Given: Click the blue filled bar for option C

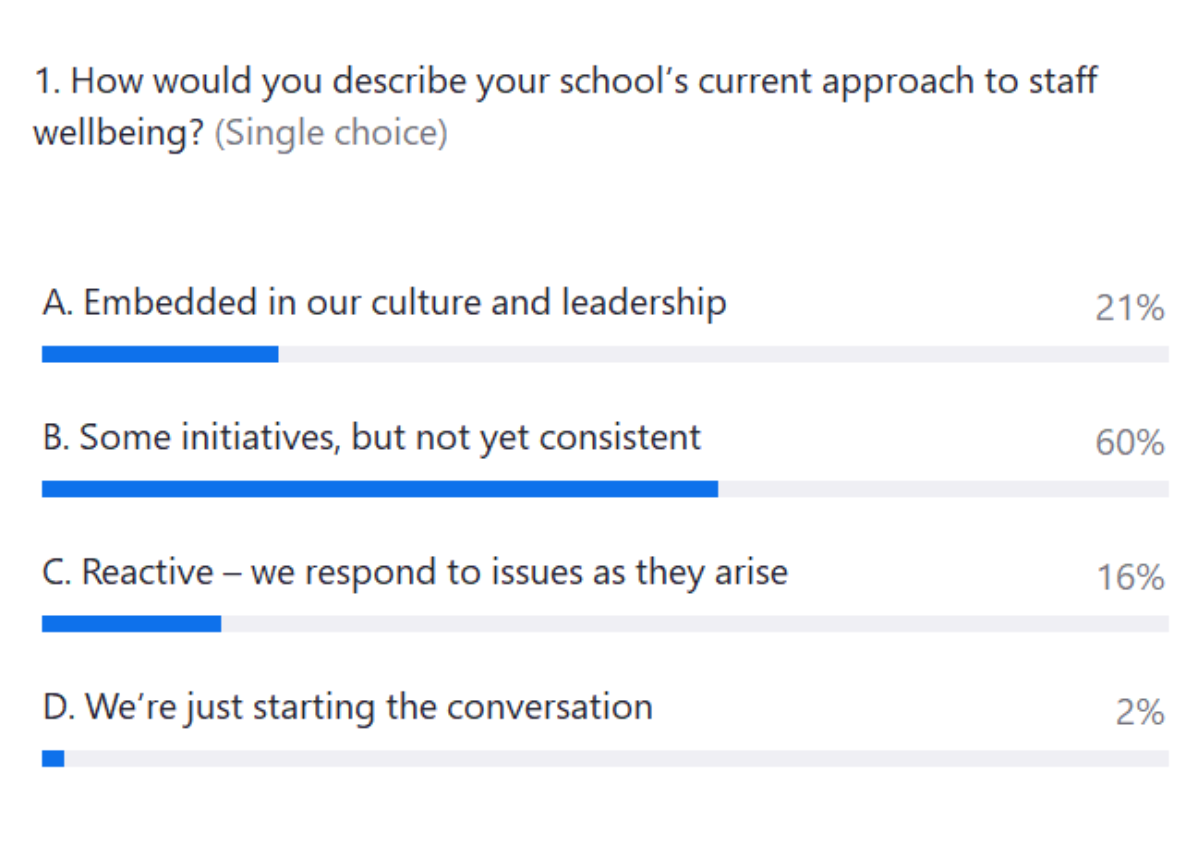Looking at the screenshot, I should pos(131,624).
